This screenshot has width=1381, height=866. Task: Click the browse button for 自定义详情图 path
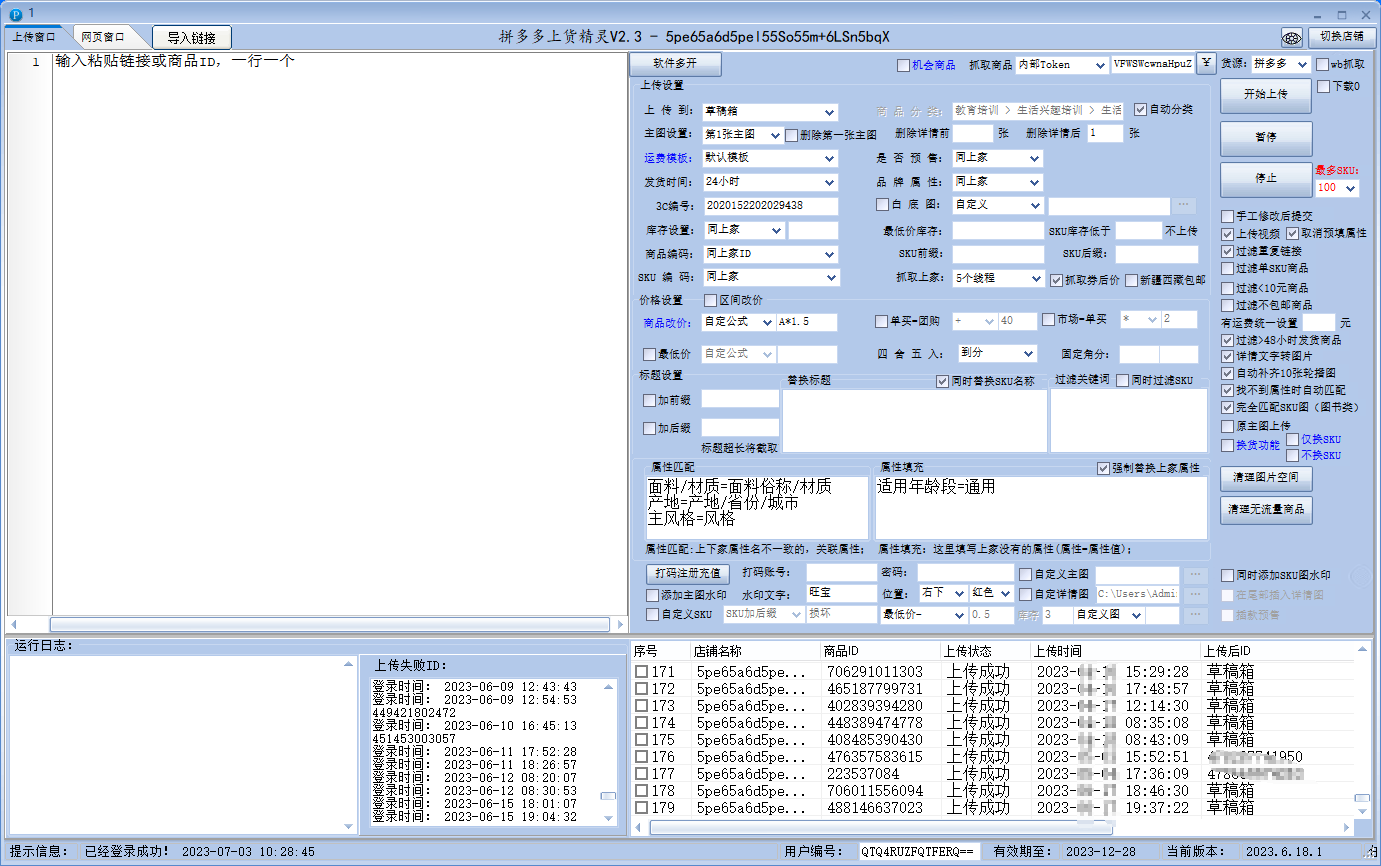click(x=1195, y=594)
